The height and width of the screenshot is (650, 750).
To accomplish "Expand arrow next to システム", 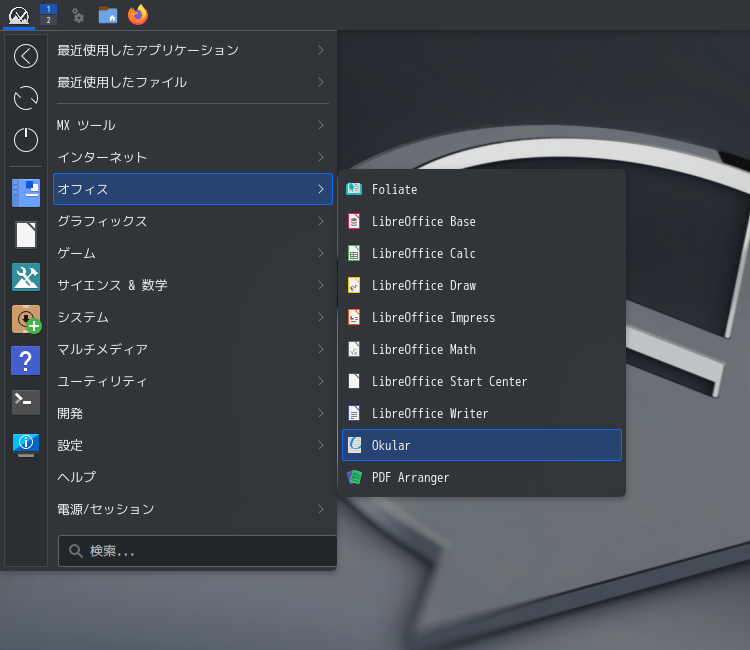I will 321,317.
